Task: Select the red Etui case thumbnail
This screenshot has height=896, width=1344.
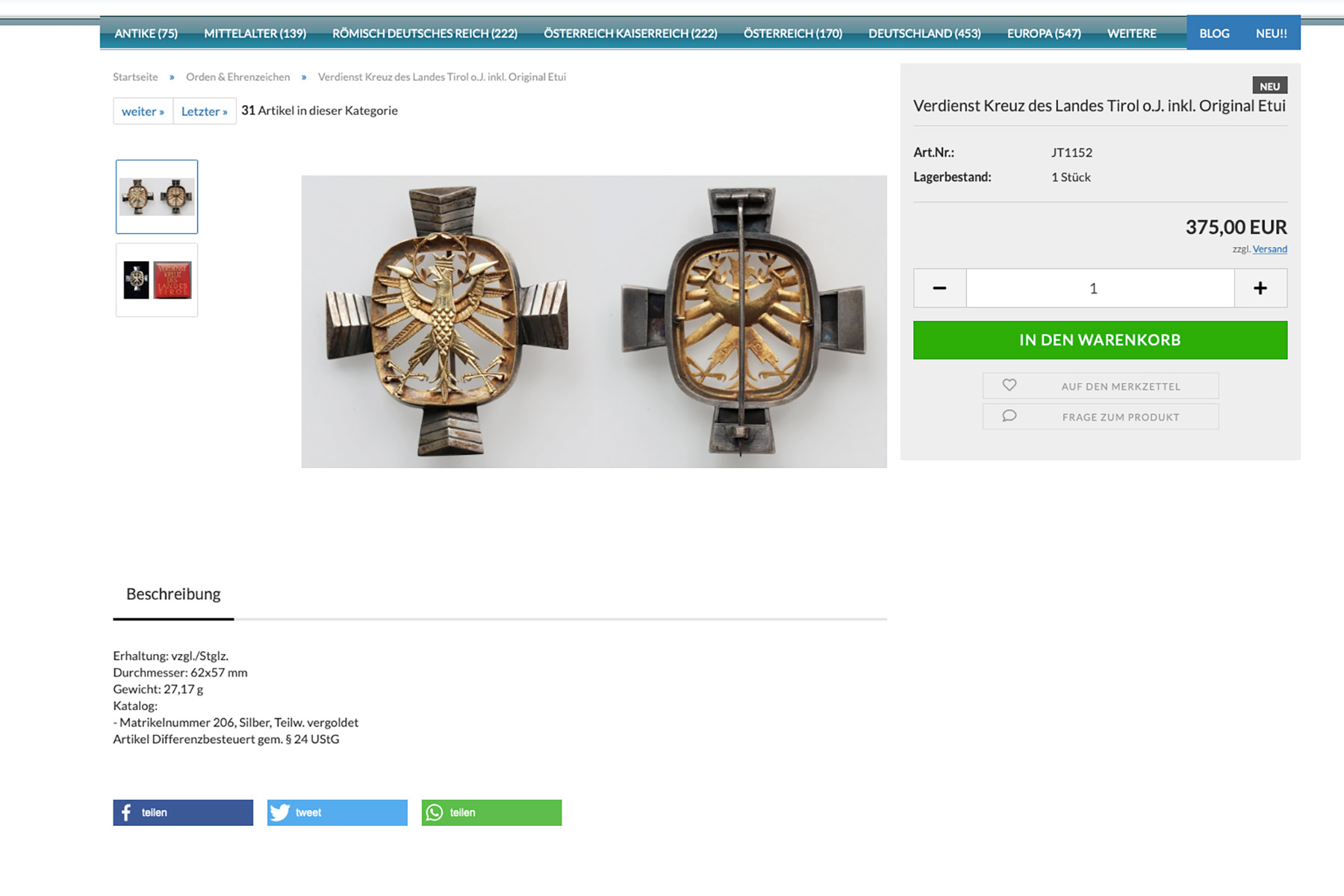Action: [157, 280]
